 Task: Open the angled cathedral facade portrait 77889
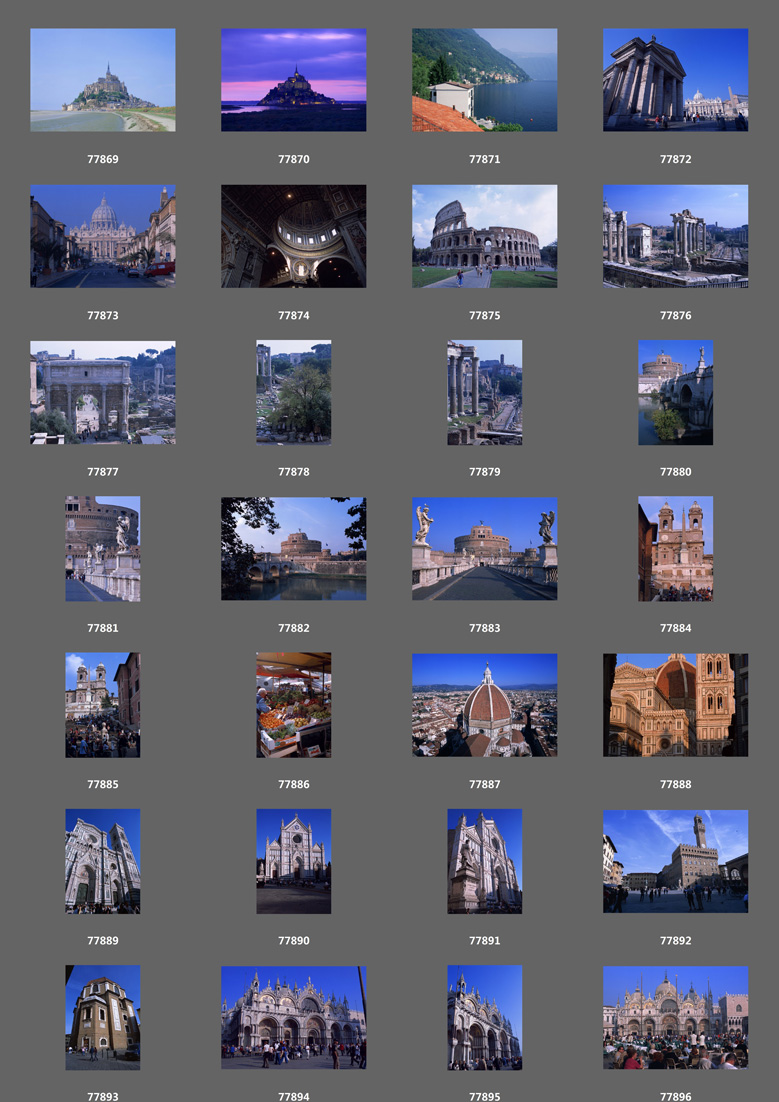(103, 861)
